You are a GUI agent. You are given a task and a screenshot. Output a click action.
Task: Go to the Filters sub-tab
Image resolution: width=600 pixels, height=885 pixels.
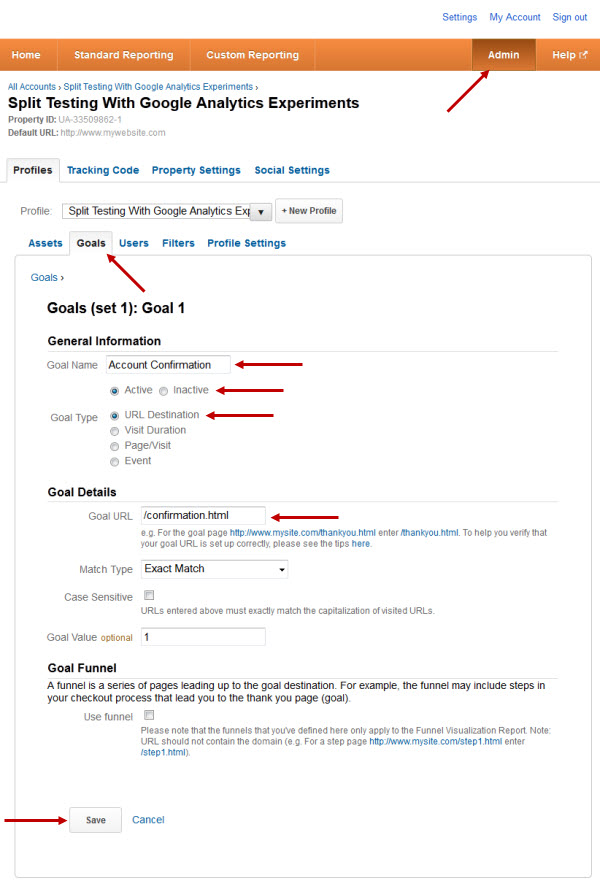coord(178,243)
